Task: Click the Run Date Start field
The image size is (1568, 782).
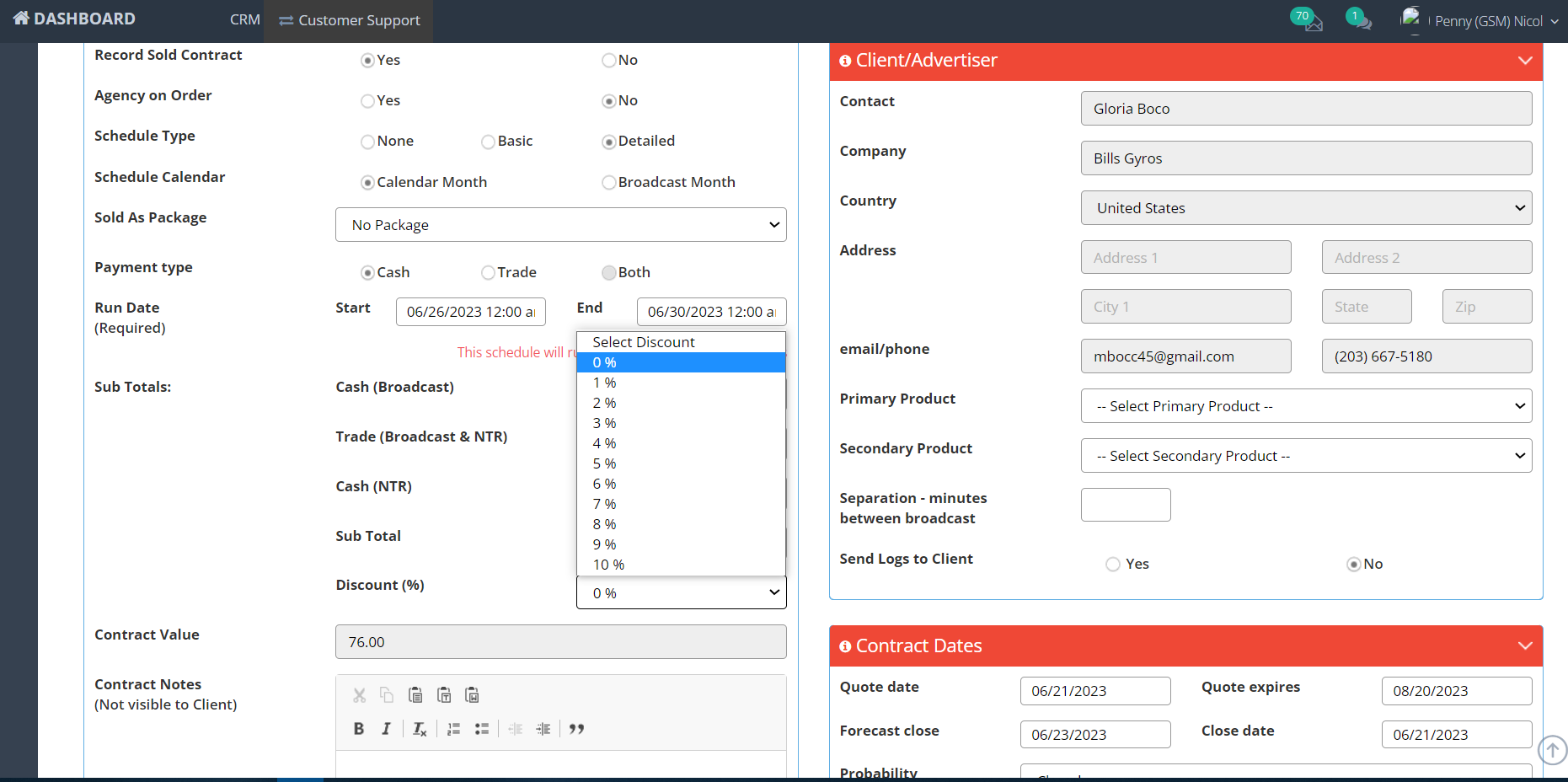Action: tap(471, 312)
